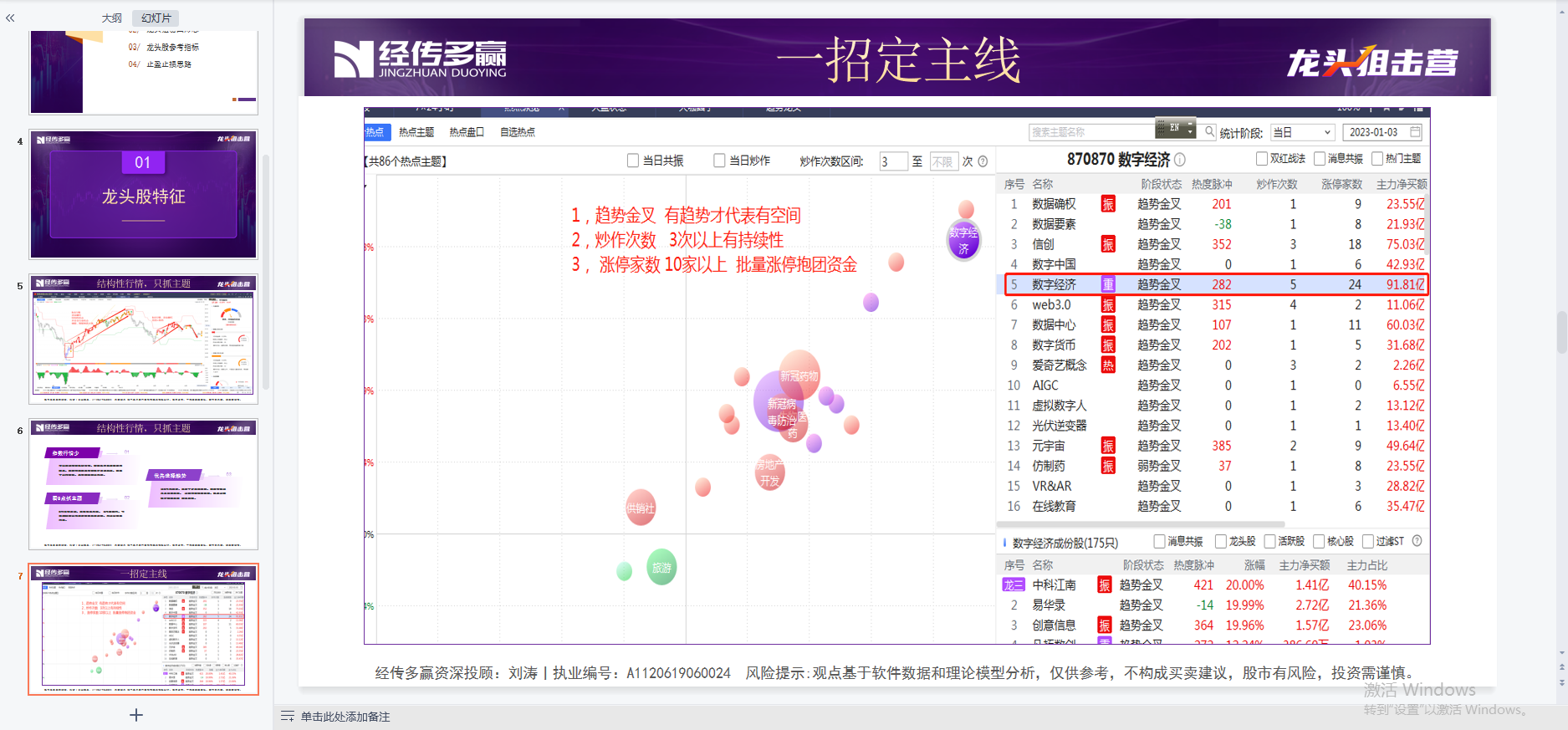Open the 统计阶段 当日 dropdown

coord(1302,132)
